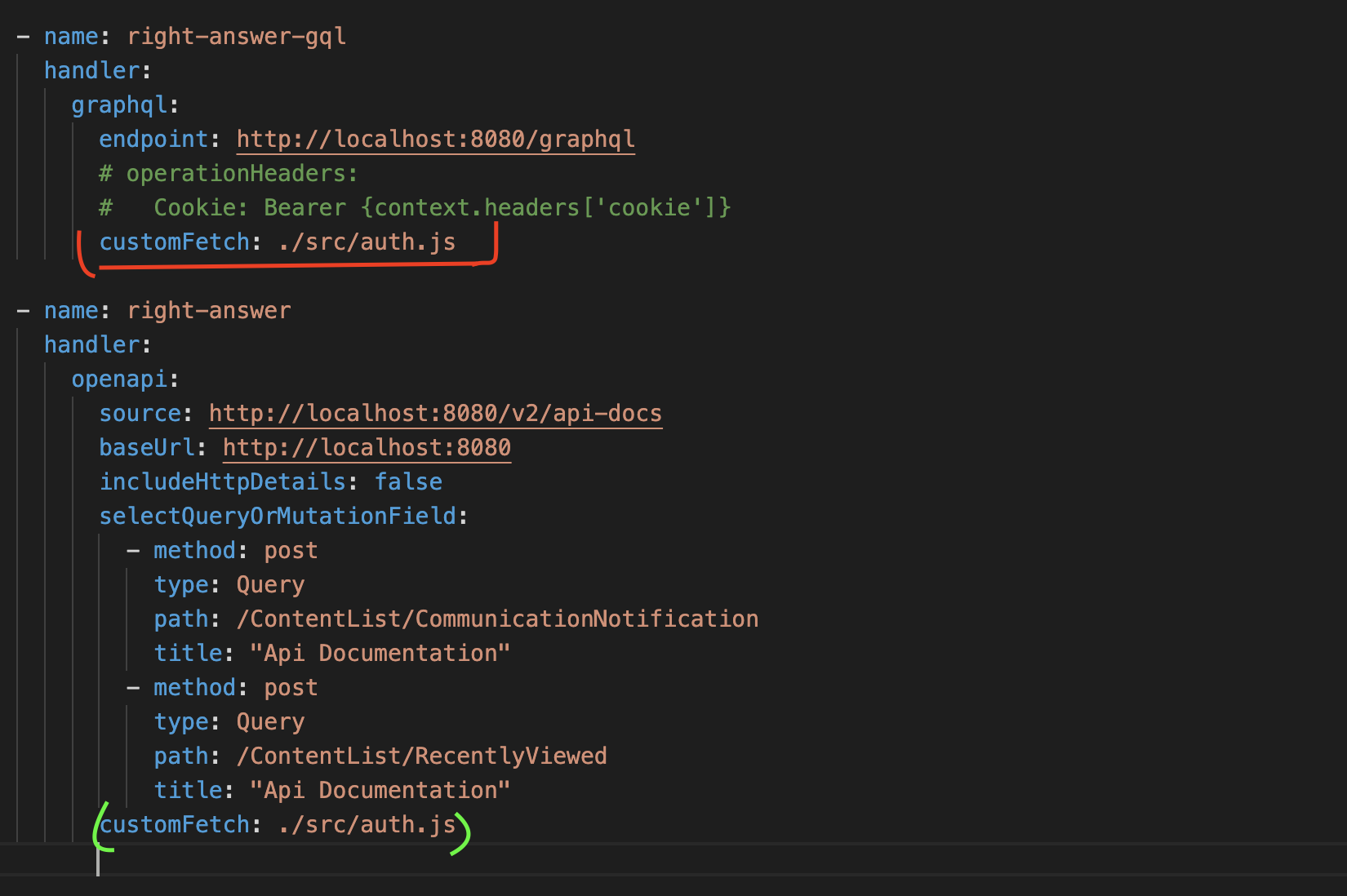Select the red-underlined customFetch line
1347x896 pixels.
[x=278, y=242]
